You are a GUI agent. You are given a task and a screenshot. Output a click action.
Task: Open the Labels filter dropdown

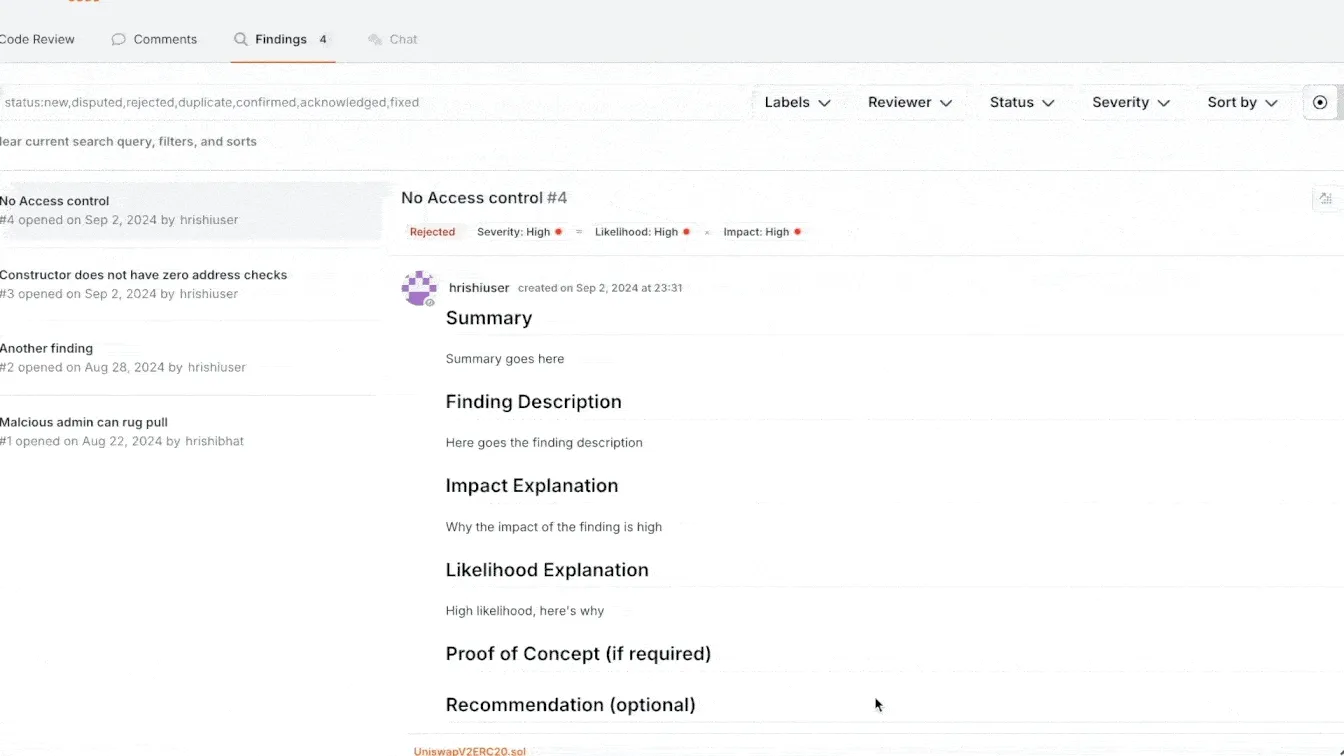pos(797,102)
